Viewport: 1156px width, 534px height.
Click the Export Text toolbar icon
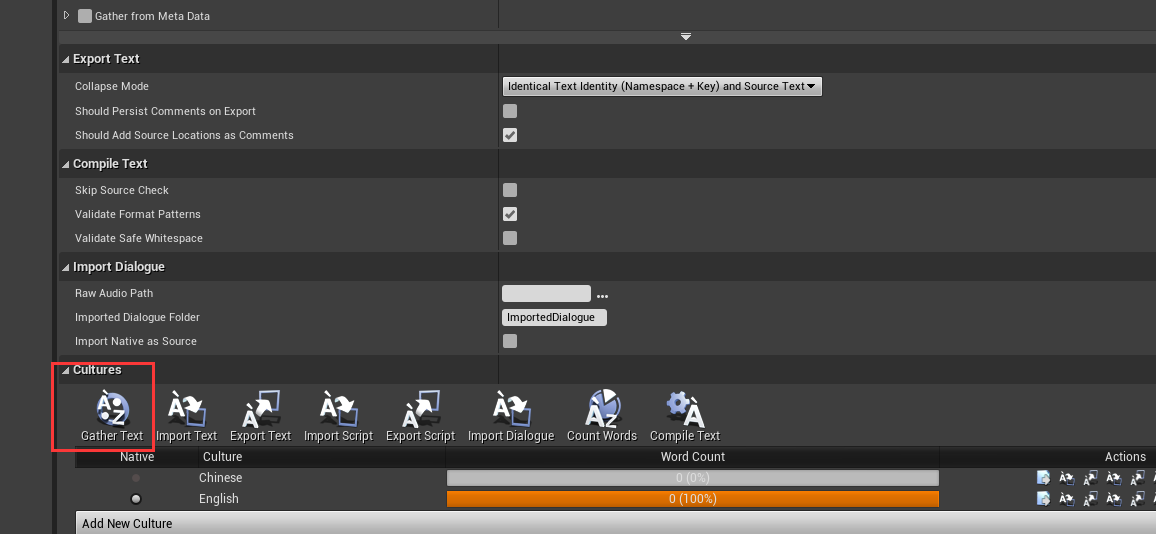(260, 417)
